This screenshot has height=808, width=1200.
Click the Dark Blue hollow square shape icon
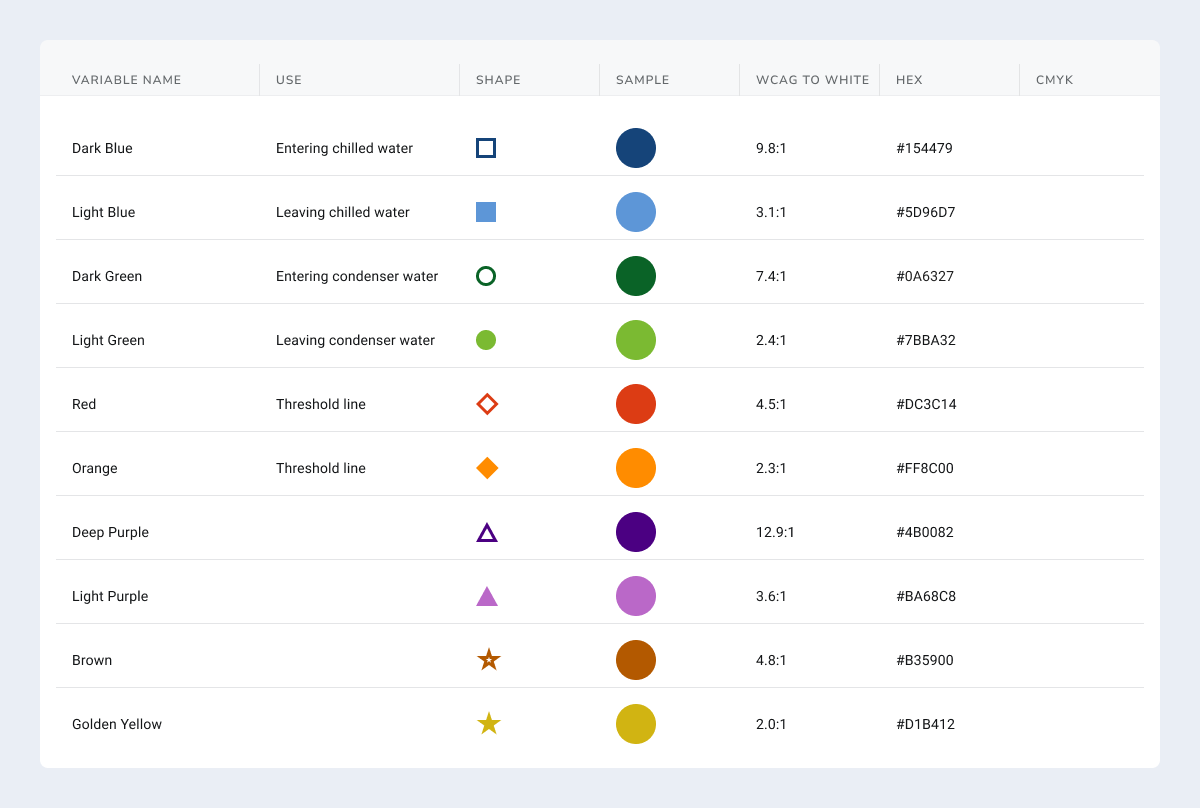point(486,148)
